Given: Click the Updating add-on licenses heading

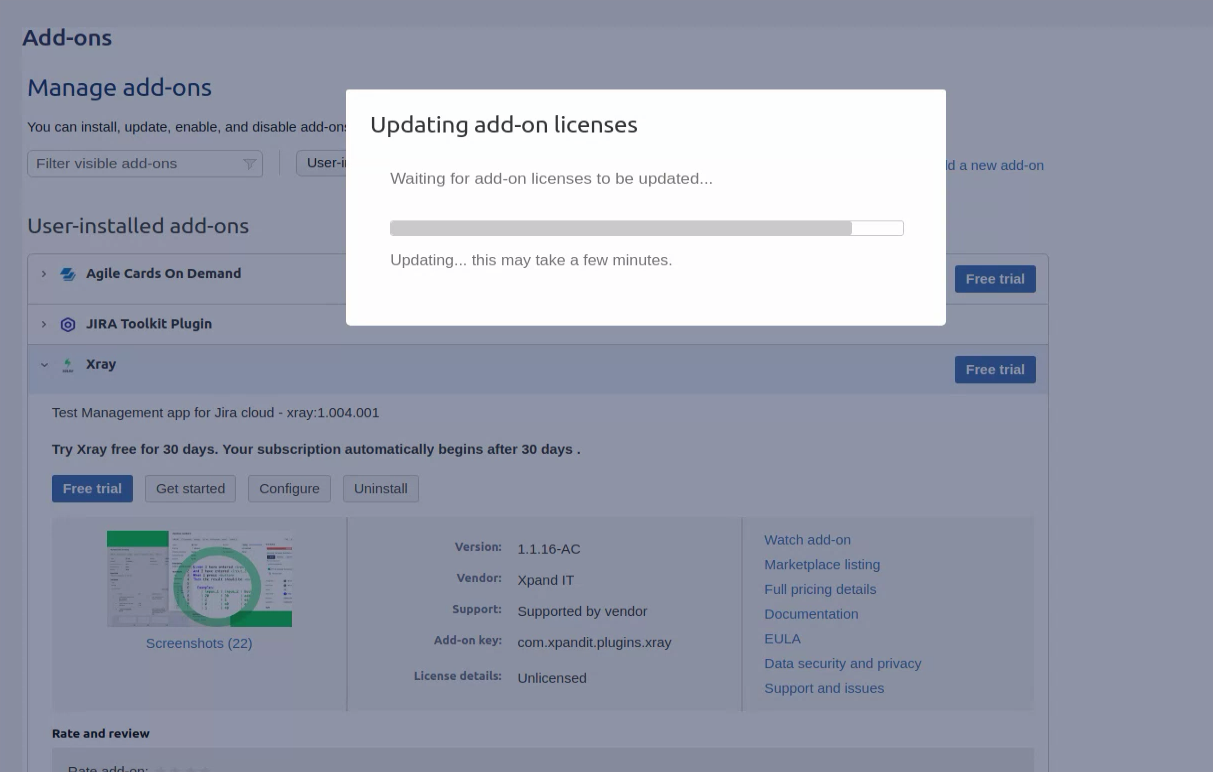Looking at the screenshot, I should tap(504, 125).
